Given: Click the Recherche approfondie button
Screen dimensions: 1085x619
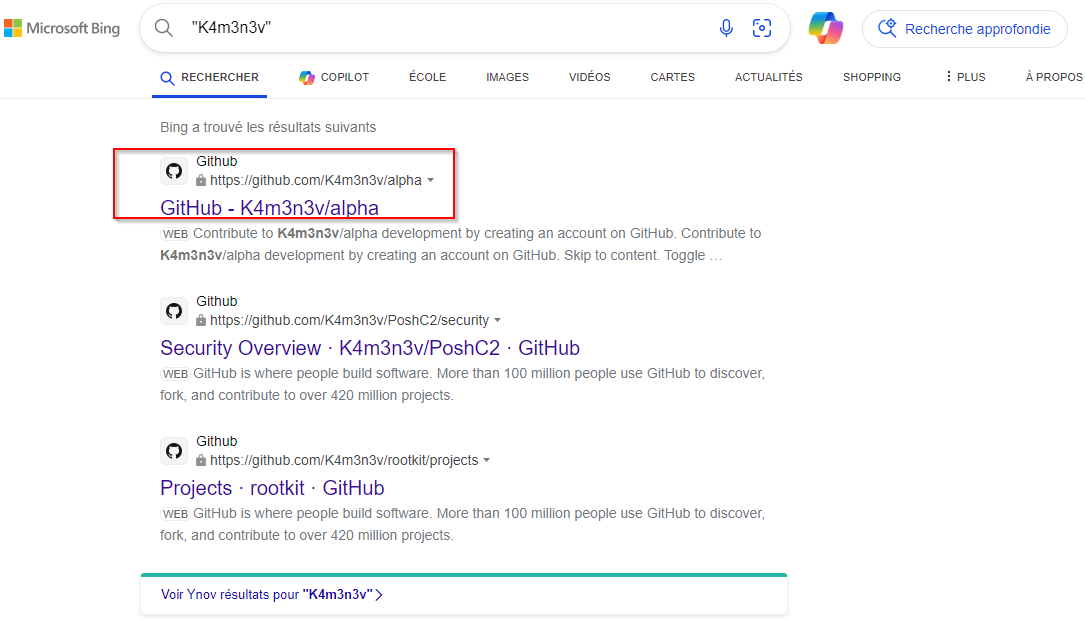Looking at the screenshot, I should [x=964, y=29].
